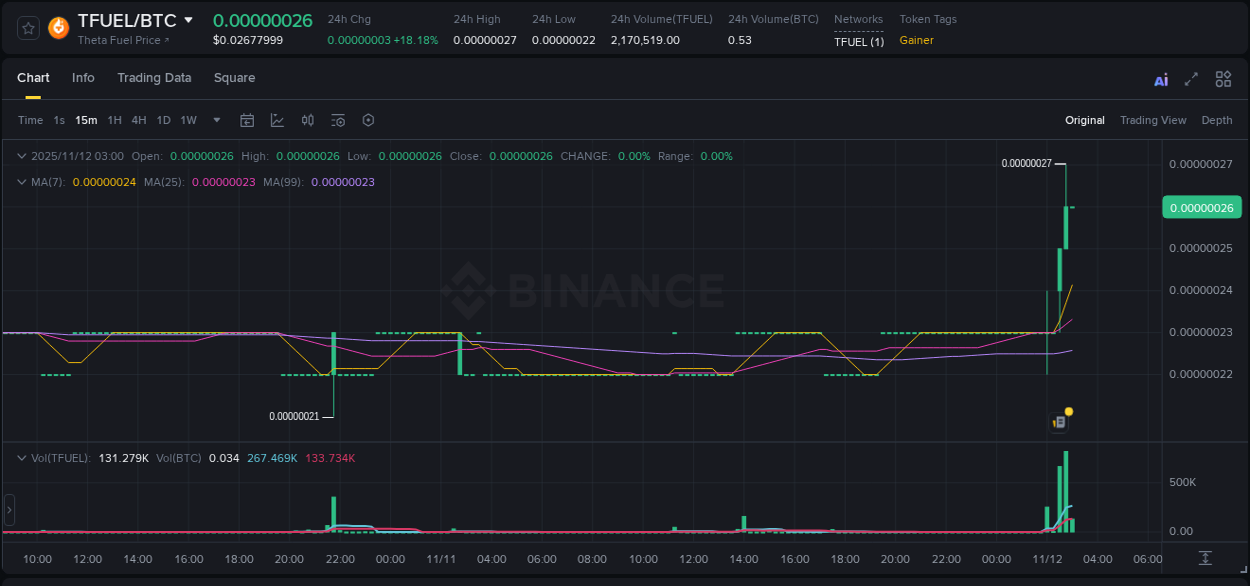This screenshot has height=586, width=1250.
Task: Open chart settings via the hexagon icon
Action: click(x=368, y=120)
